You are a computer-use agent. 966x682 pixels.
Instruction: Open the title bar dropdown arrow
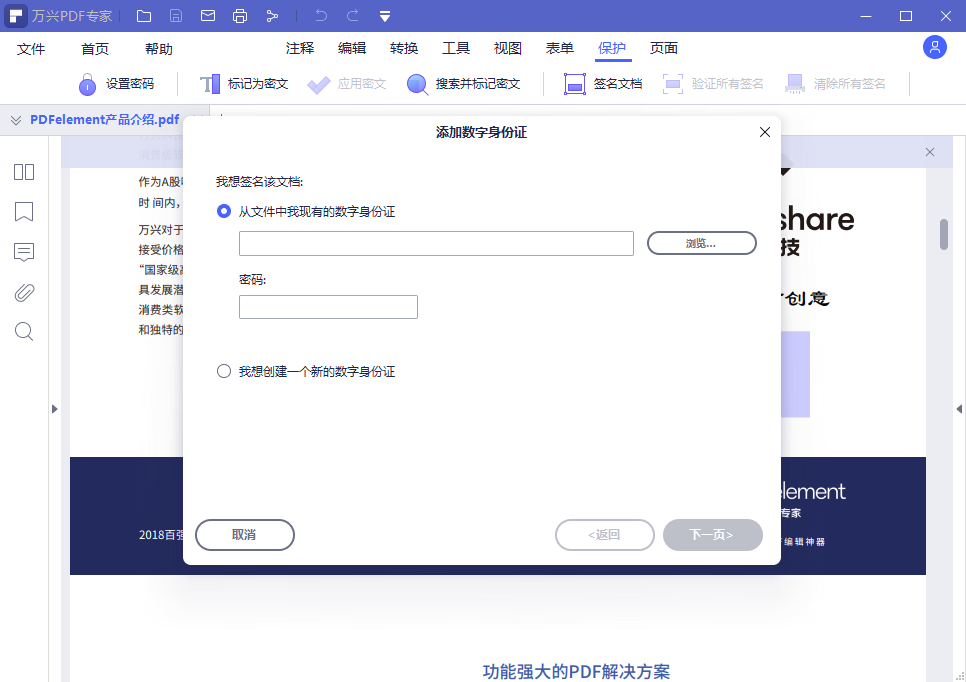(x=385, y=15)
